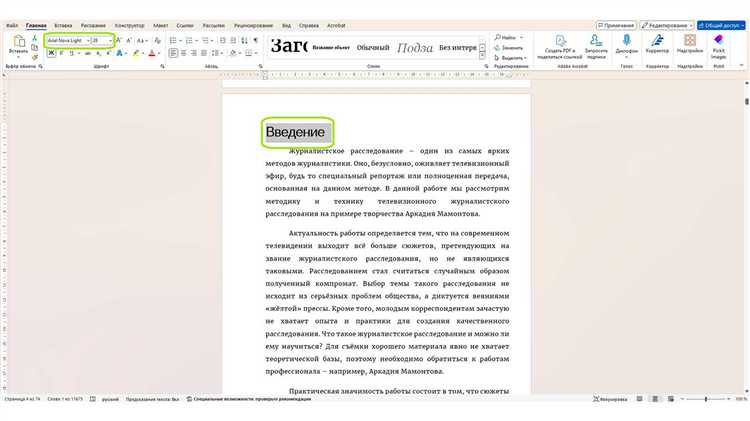Open the Font group dialog launcher
750x421 pixels.
click(163, 66)
